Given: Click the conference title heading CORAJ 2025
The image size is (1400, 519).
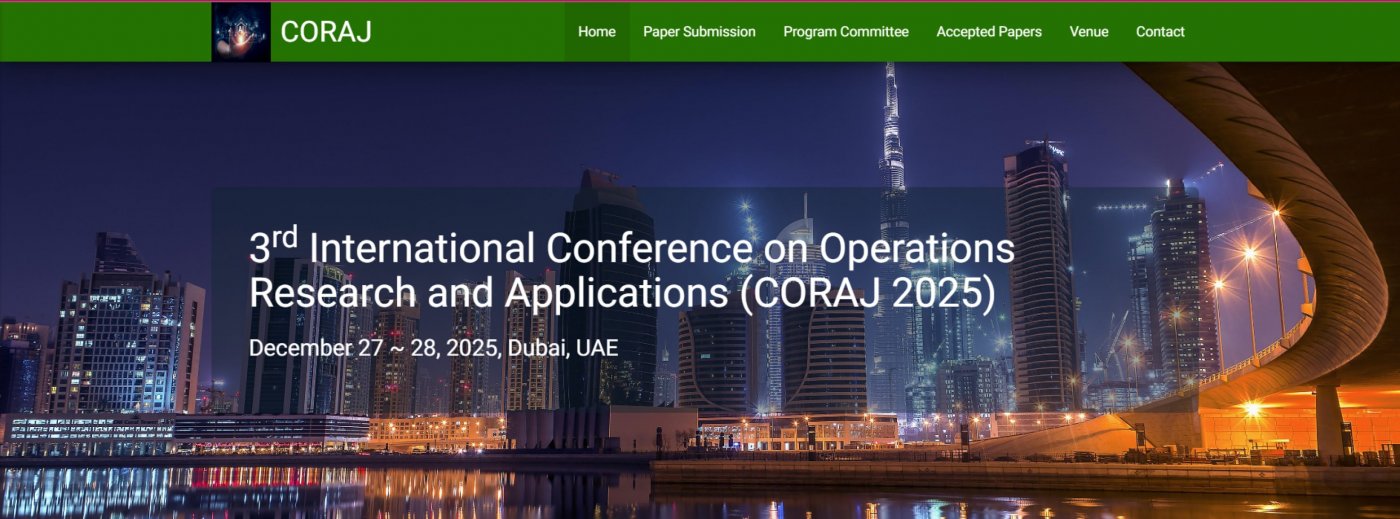Looking at the screenshot, I should 632,270.
